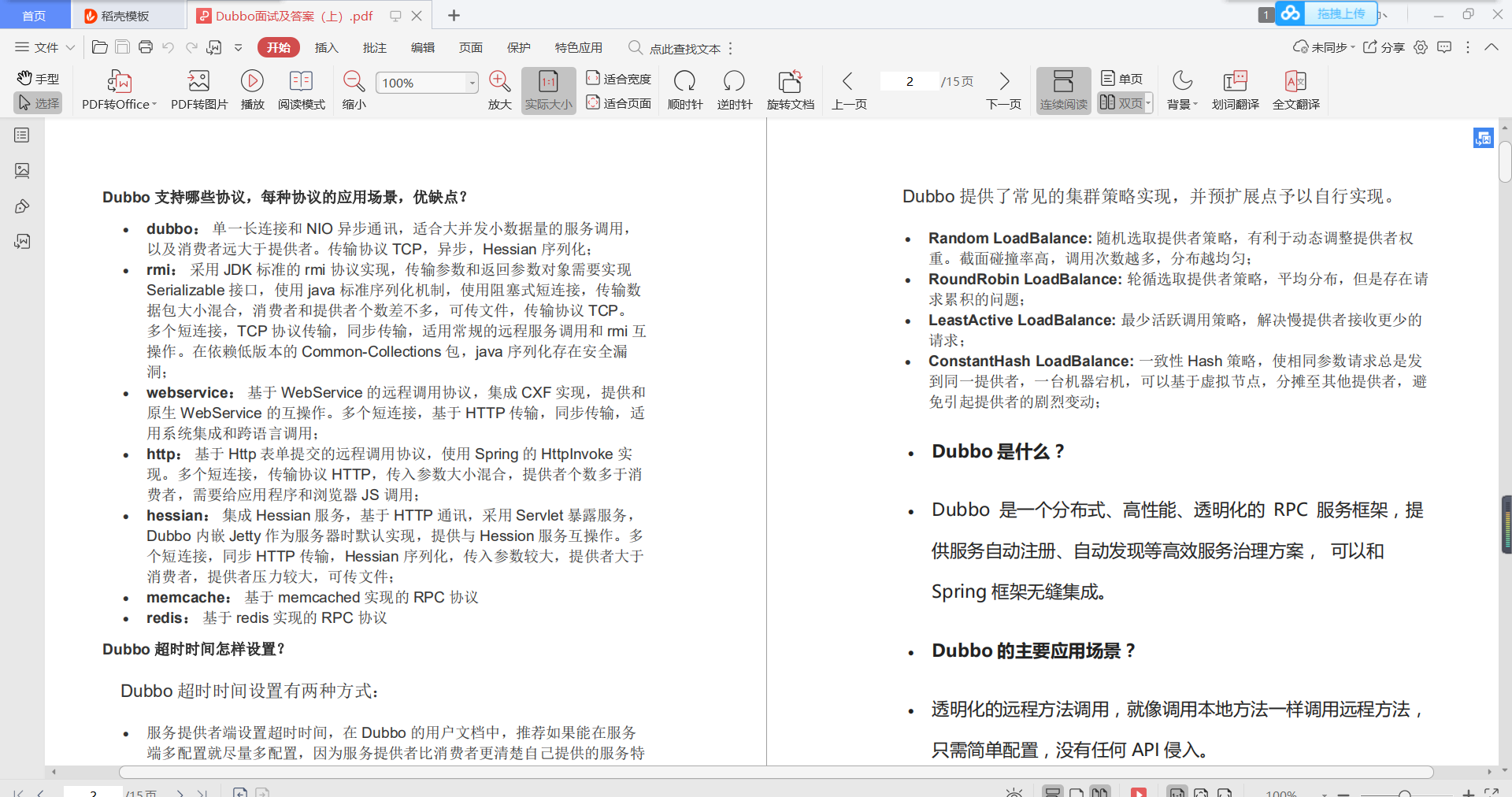Viewport: 1512px width, 797px height.
Task: Open the 特色应用 ribbon tab
Action: tap(579, 47)
